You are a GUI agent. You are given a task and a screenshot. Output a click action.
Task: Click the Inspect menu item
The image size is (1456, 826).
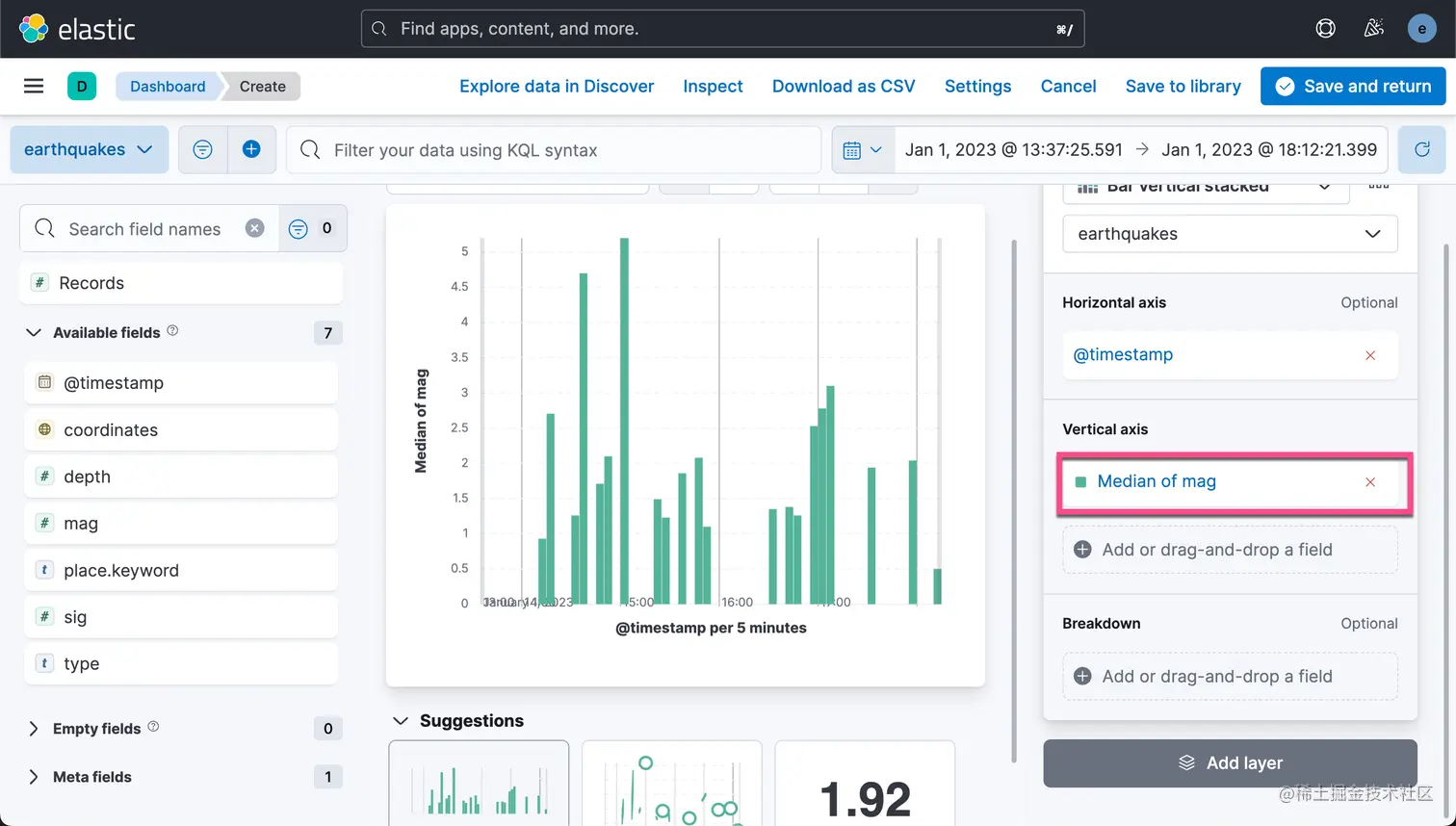click(x=713, y=86)
